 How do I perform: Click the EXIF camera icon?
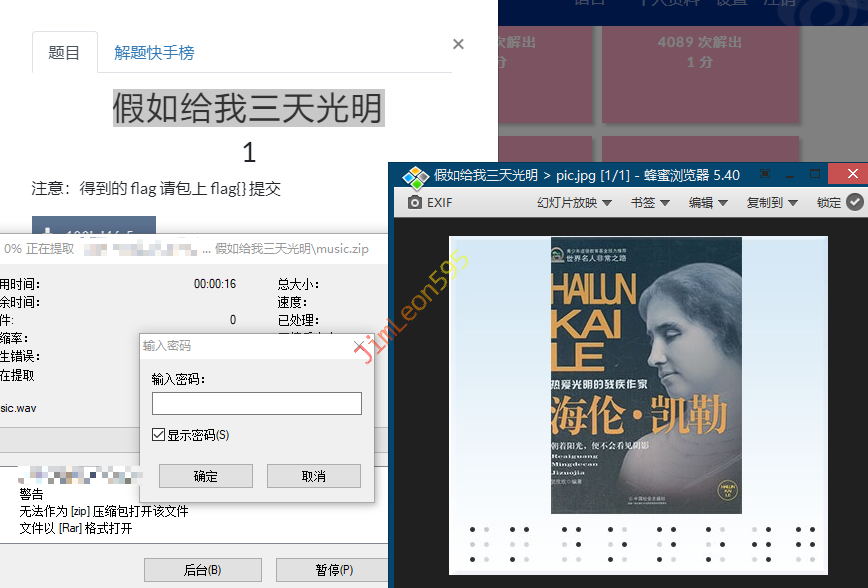[415, 202]
